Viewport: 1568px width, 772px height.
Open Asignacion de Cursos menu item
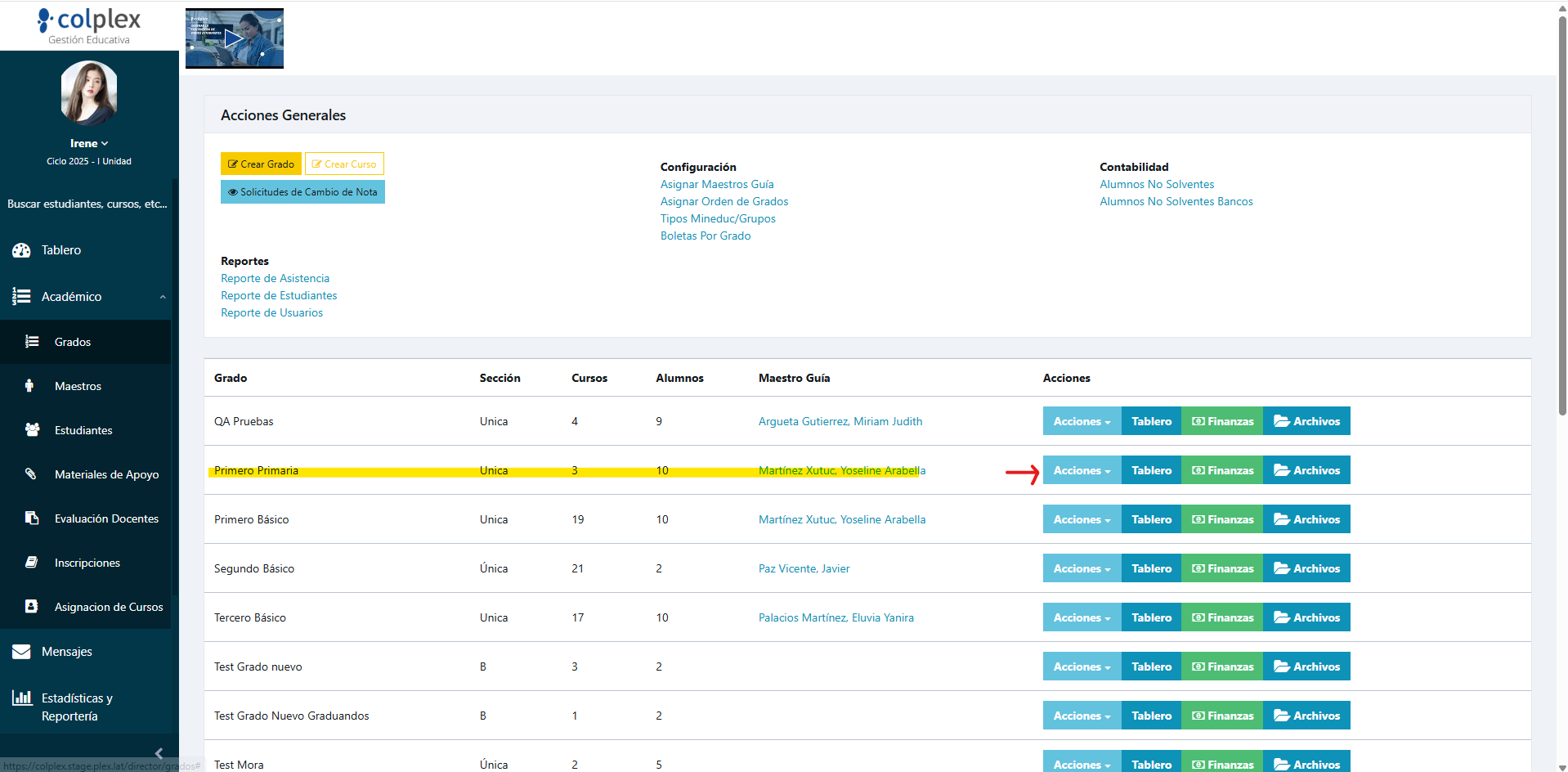point(108,607)
